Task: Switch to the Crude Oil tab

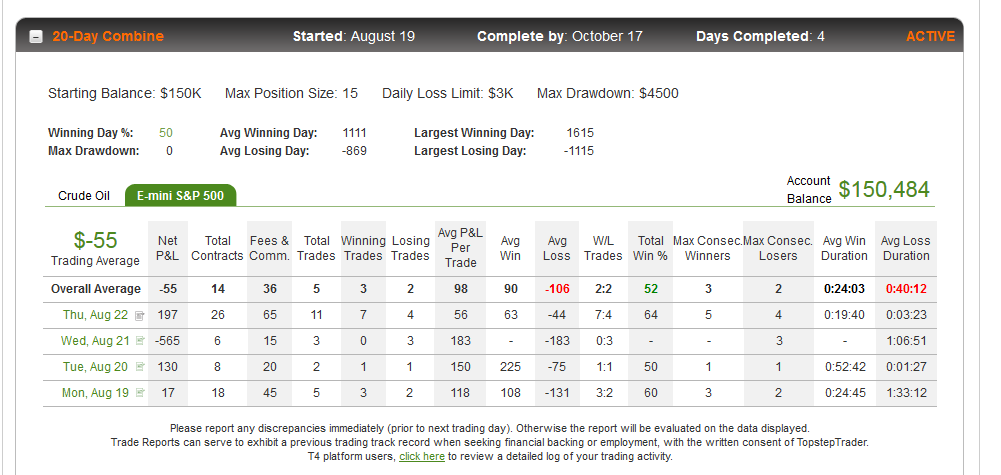Action: pyautogui.click(x=84, y=195)
